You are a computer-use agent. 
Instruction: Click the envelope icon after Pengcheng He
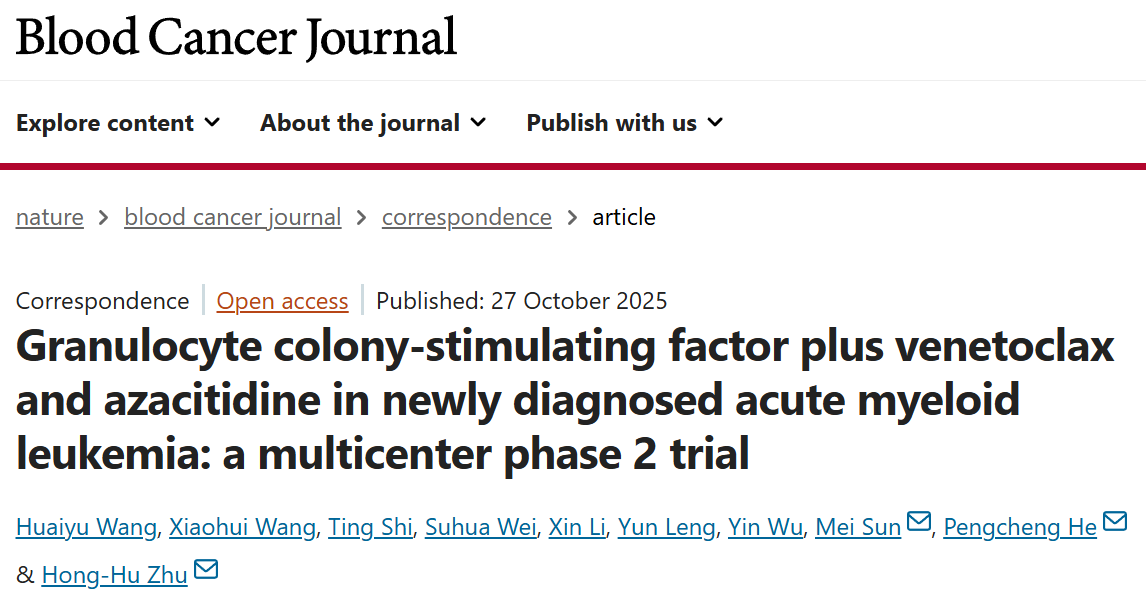pos(1114,523)
